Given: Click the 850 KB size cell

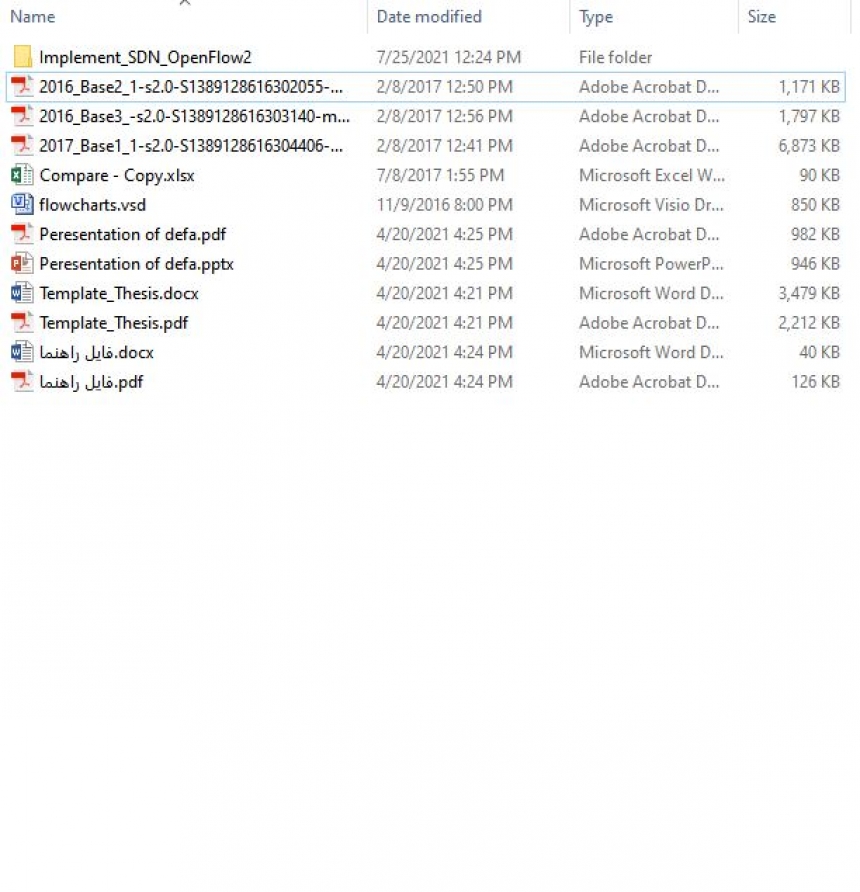Looking at the screenshot, I should [815, 205].
